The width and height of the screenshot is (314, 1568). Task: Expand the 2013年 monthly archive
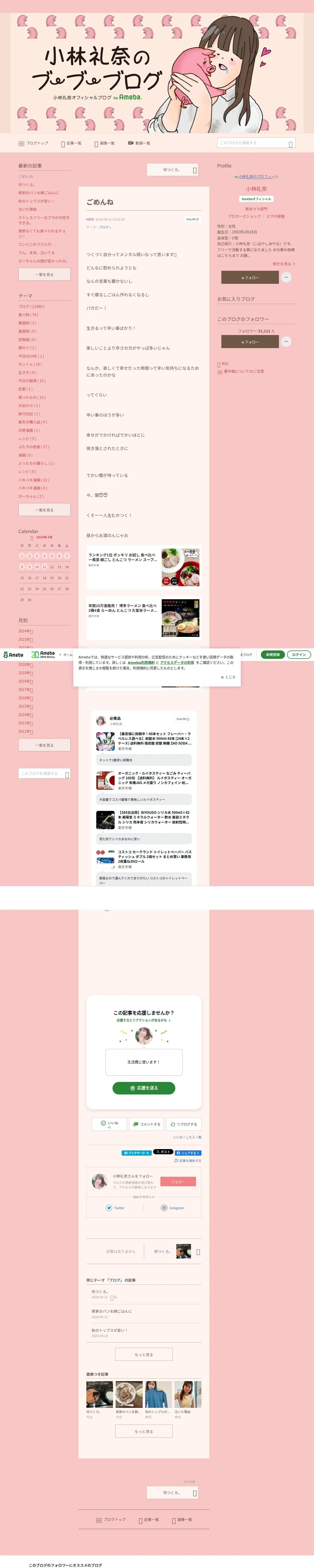point(26,723)
